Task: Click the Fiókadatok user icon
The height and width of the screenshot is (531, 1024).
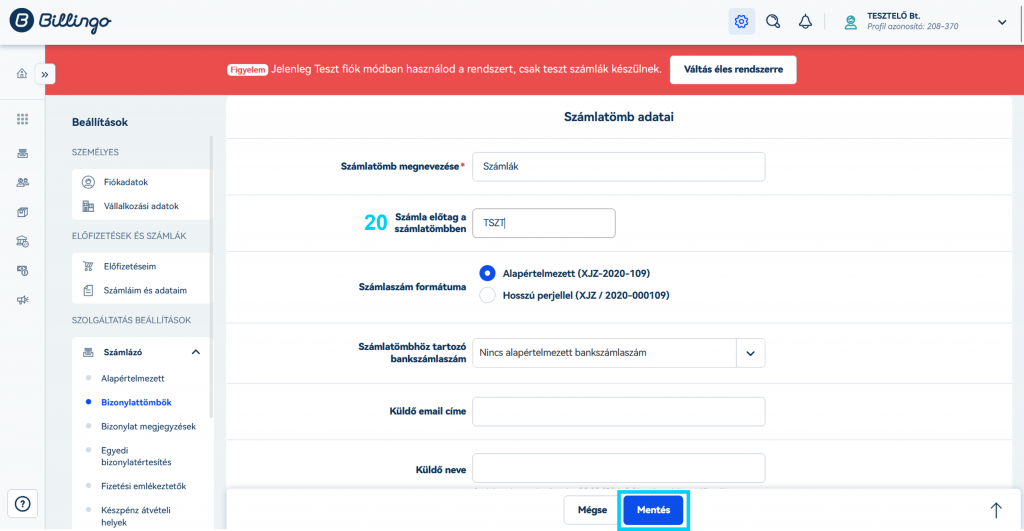Action: pyautogui.click(x=88, y=182)
